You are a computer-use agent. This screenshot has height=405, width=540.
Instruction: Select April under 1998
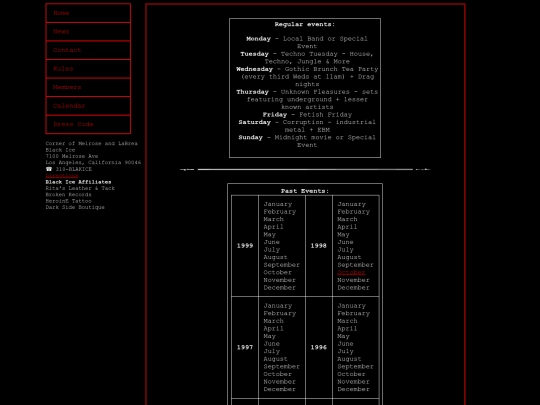pos(347,227)
